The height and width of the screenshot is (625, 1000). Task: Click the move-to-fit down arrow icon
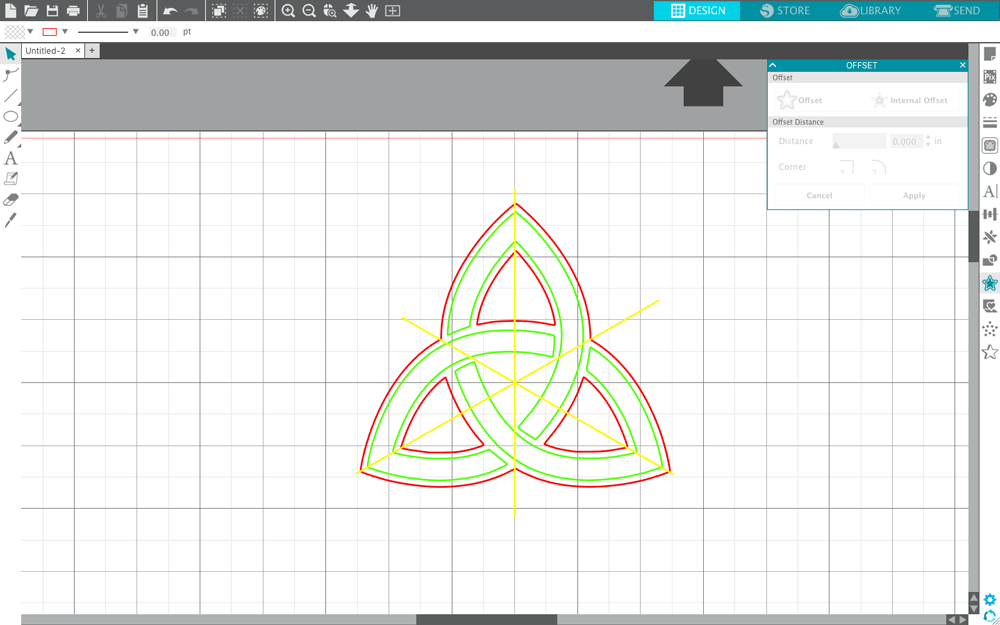click(x=351, y=10)
